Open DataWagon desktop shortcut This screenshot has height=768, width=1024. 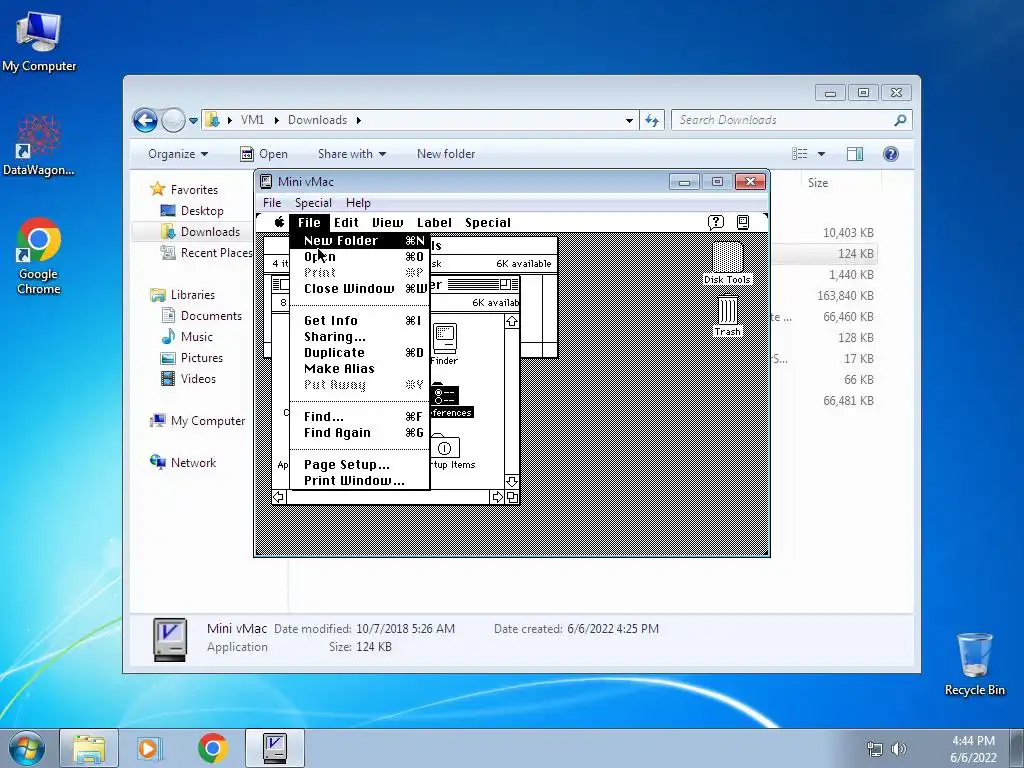[x=39, y=146]
